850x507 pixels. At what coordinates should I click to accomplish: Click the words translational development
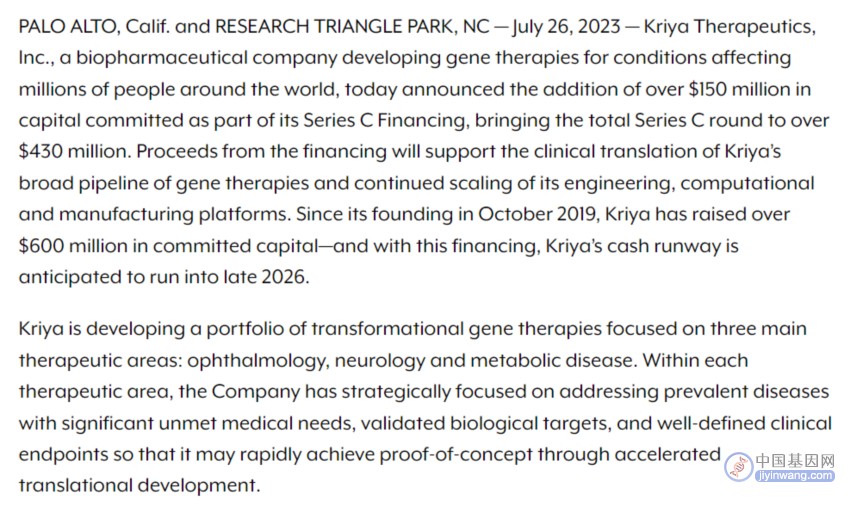pyautogui.click(x=139, y=485)
